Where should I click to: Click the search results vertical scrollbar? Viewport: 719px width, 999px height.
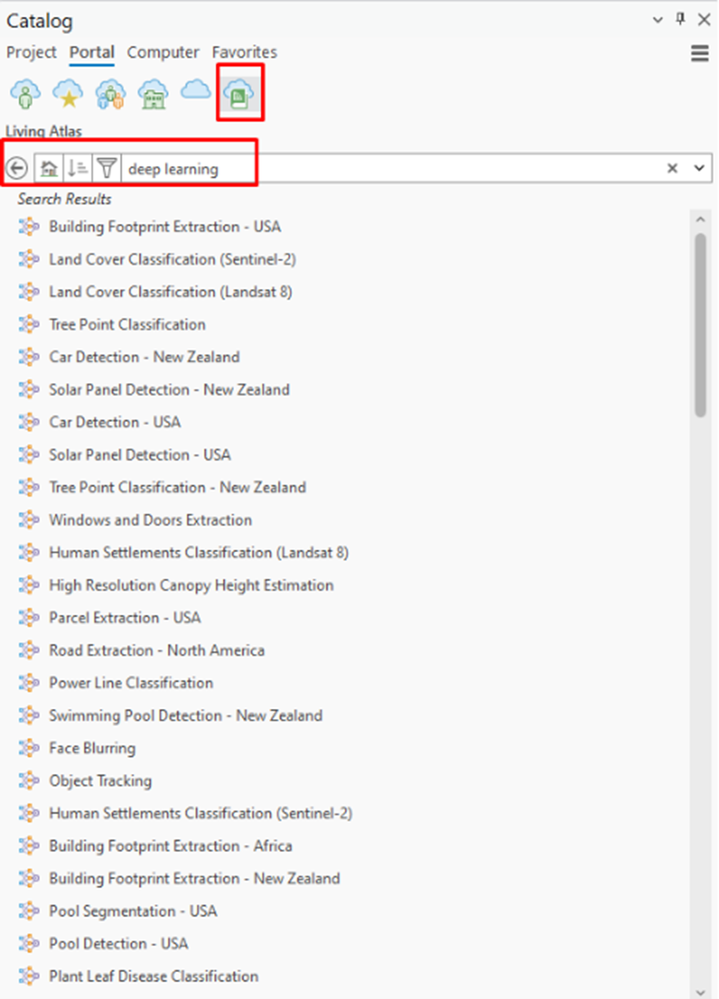[x=701, y=320]
